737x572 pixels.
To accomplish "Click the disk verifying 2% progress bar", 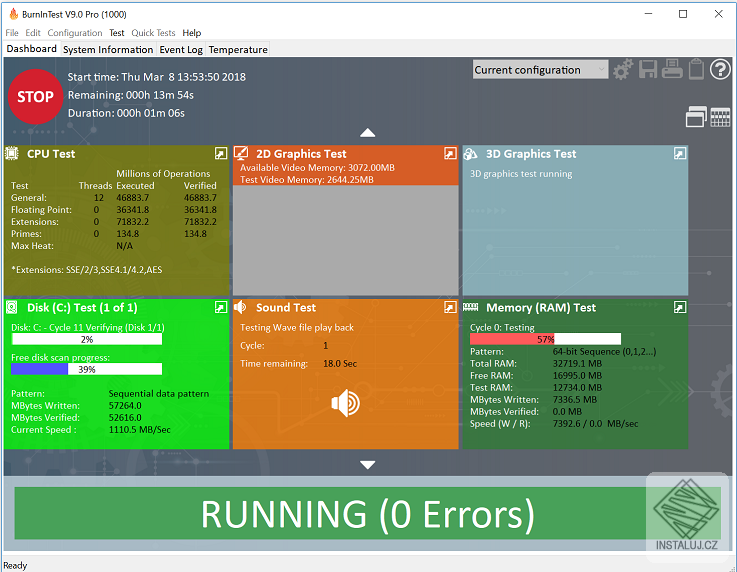I will click(x=86, y=339).
